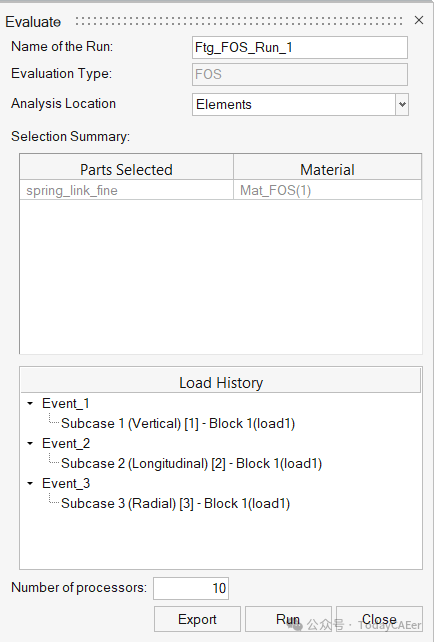Image resolution: width=434 pixels, height=642 pixels.
Task: Collapse the Event_1 tree node
Action: click(x=30, y=404)
